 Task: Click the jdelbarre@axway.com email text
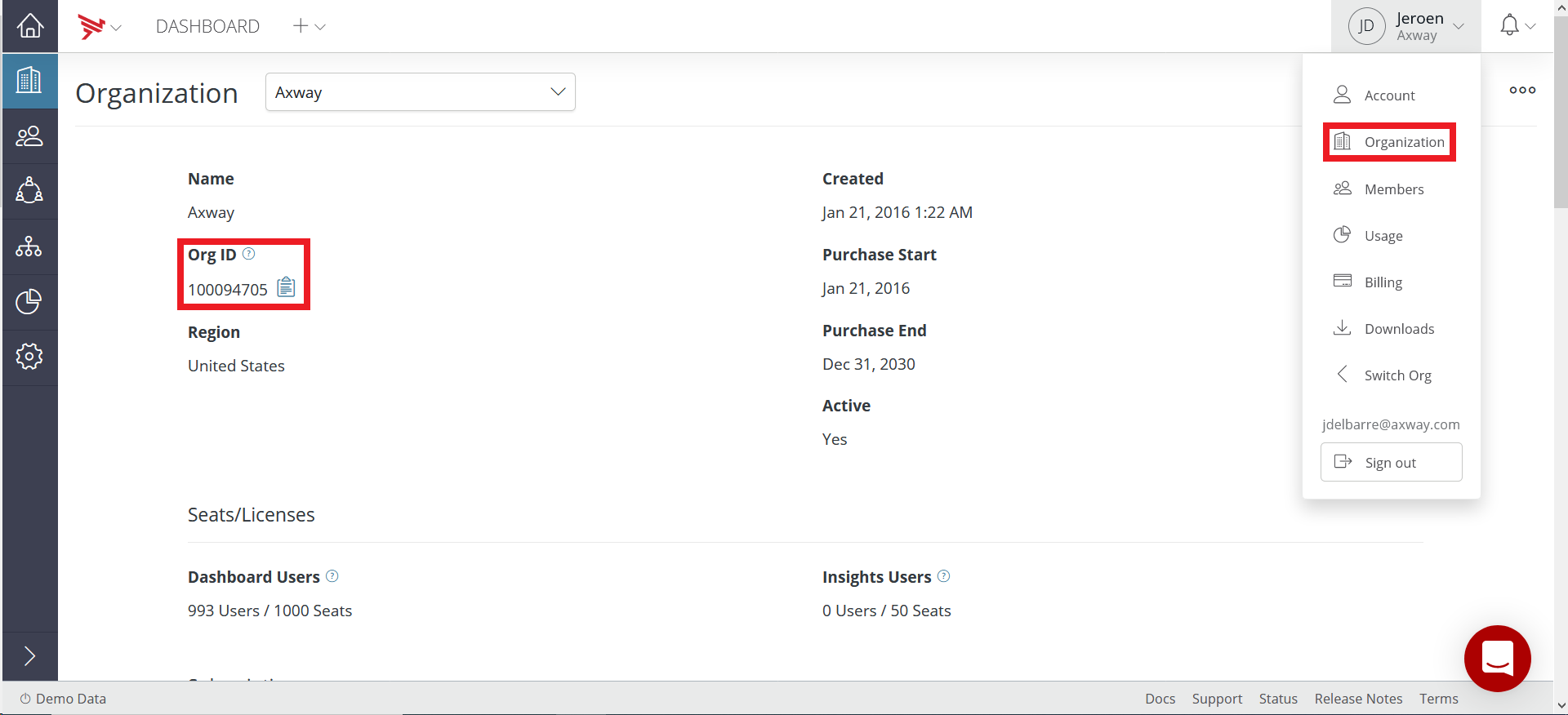[x=1391, y=424]
